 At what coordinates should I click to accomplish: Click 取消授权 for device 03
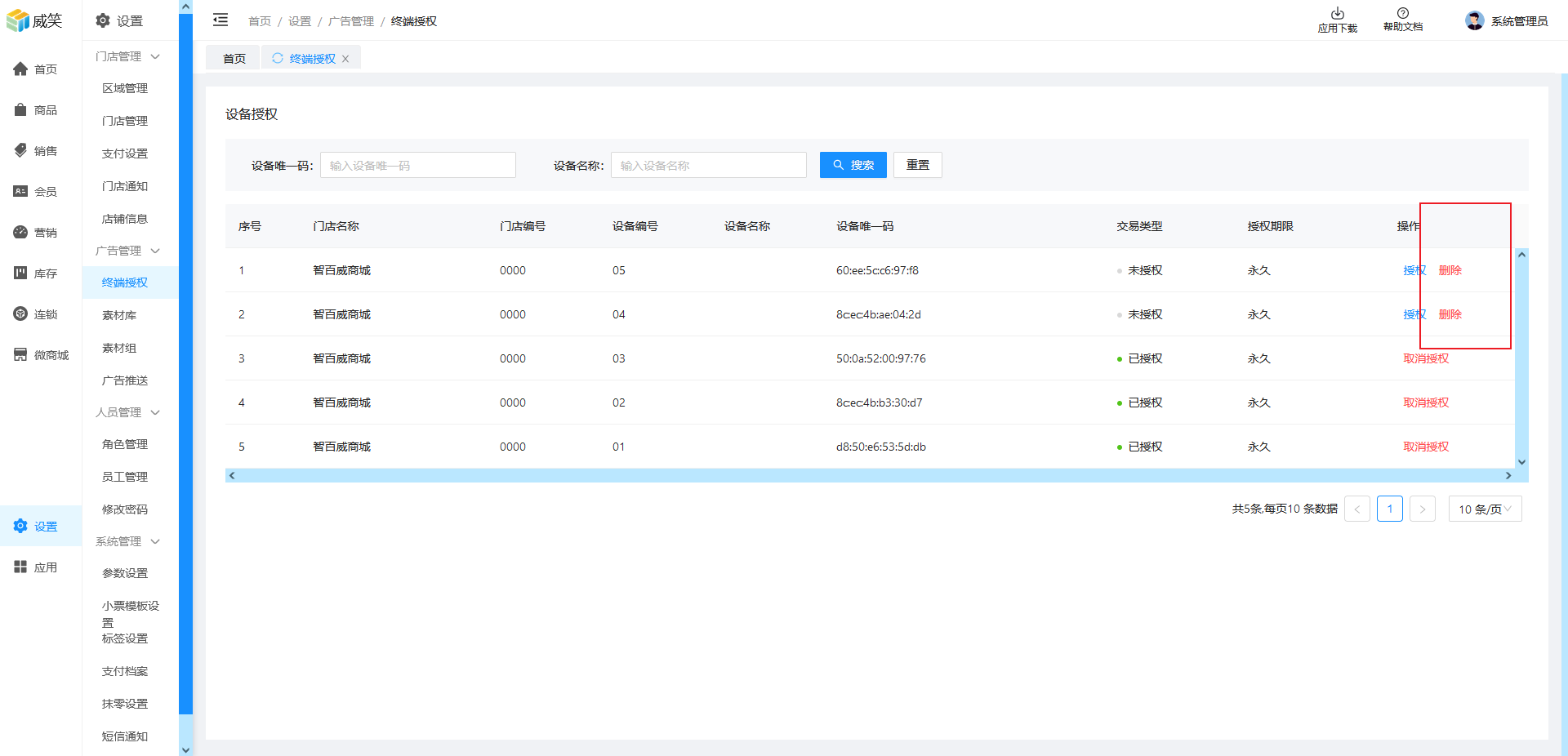(x=1425, y=358)
